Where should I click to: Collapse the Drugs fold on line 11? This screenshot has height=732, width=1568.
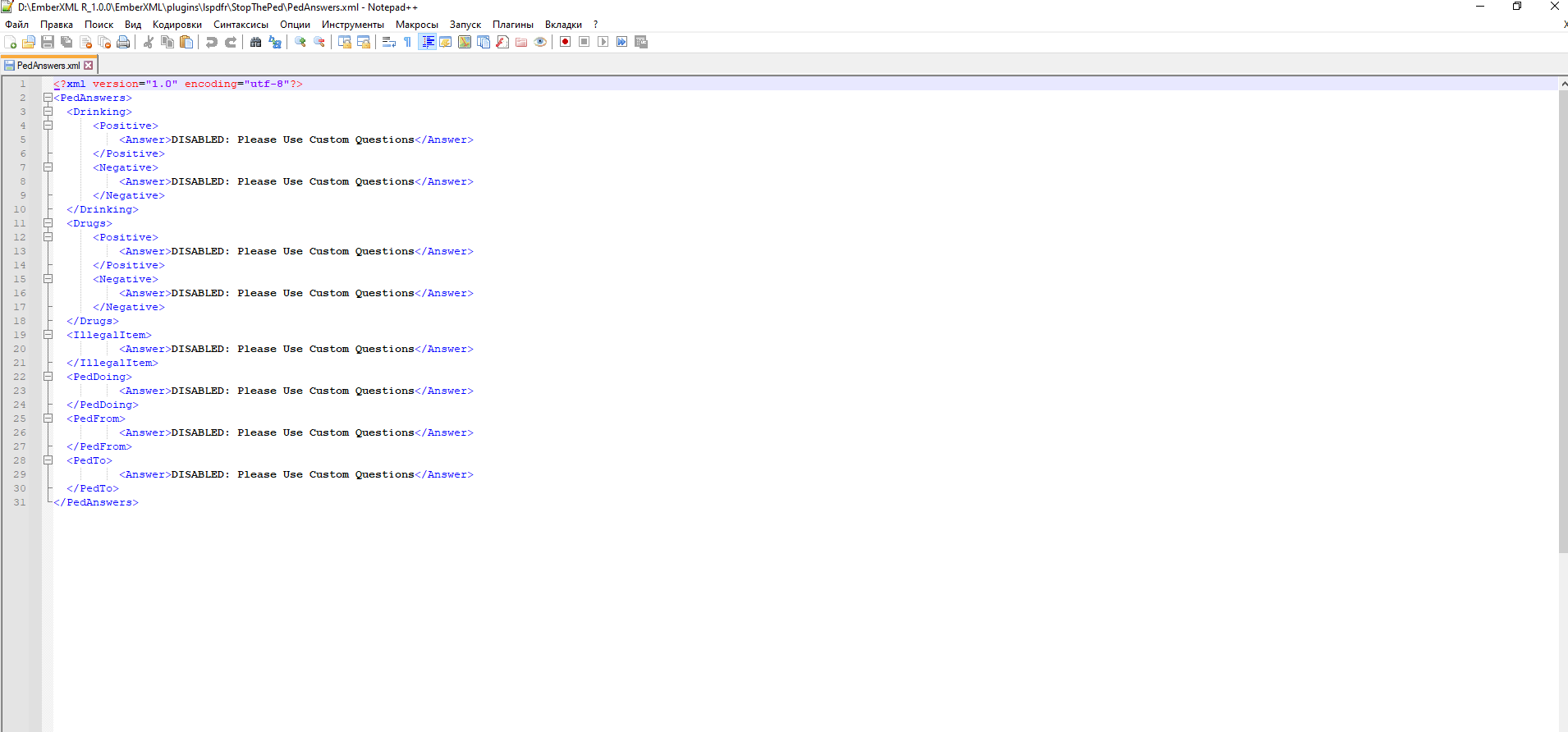48,223
